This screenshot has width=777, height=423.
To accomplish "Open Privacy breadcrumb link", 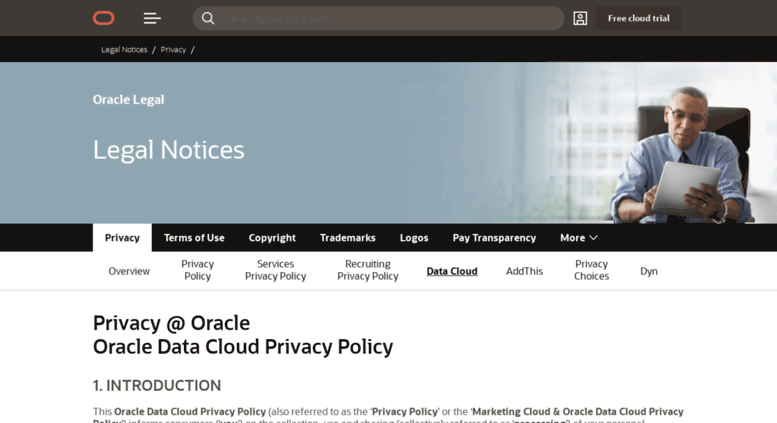I will click(173, 50).
